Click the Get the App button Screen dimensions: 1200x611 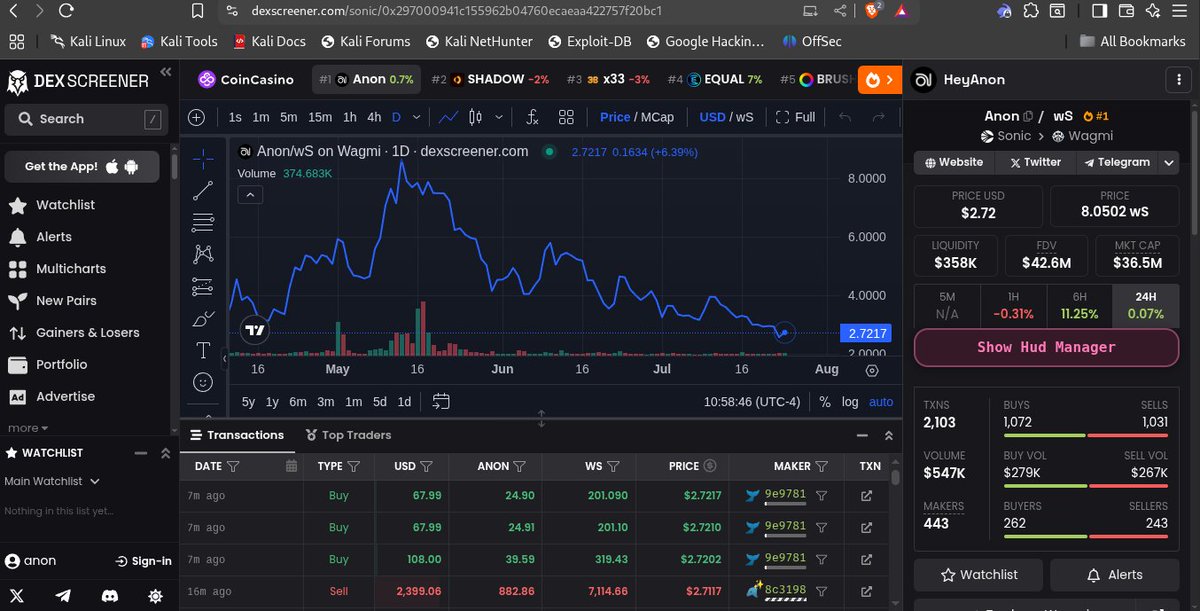82,167
